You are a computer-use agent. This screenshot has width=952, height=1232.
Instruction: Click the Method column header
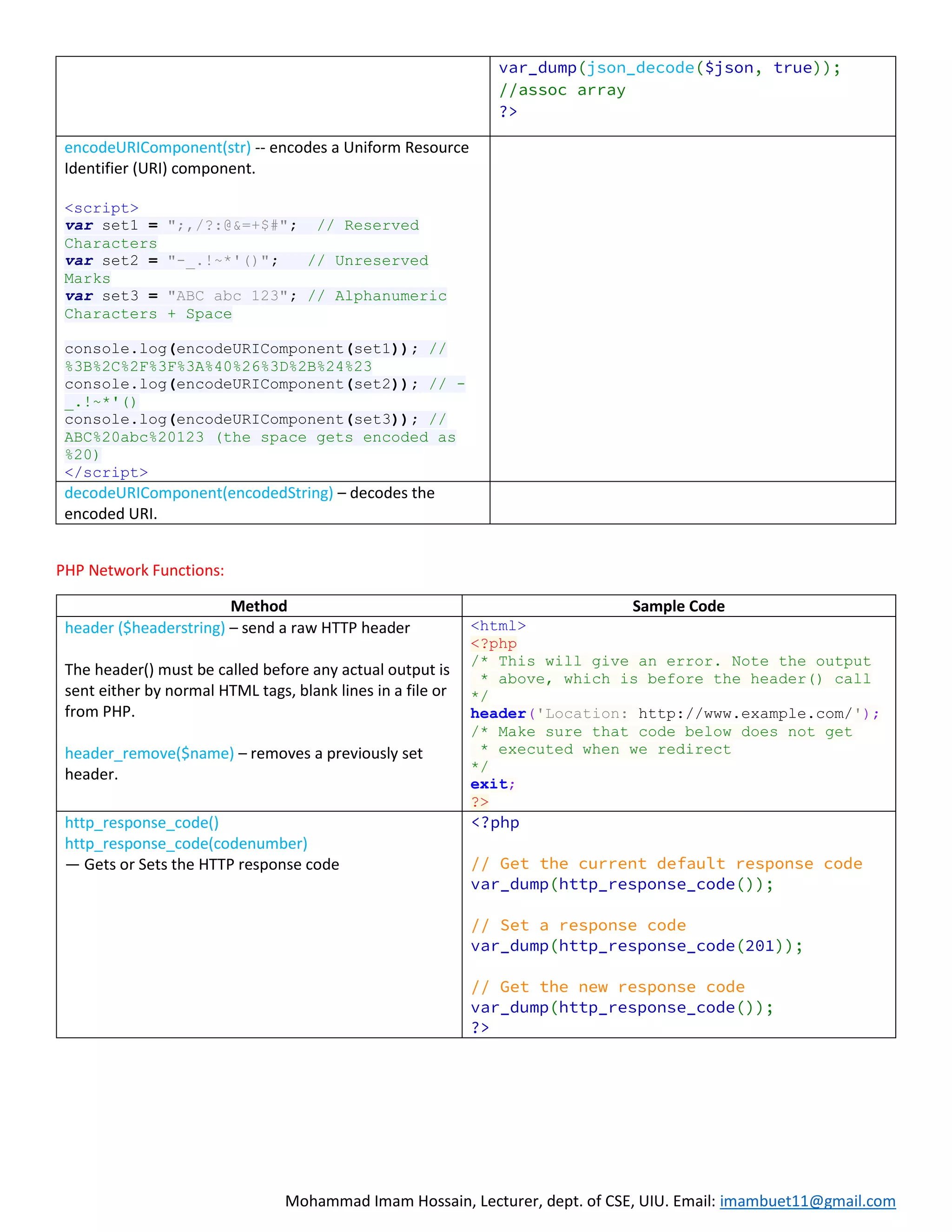coord(259,606)
